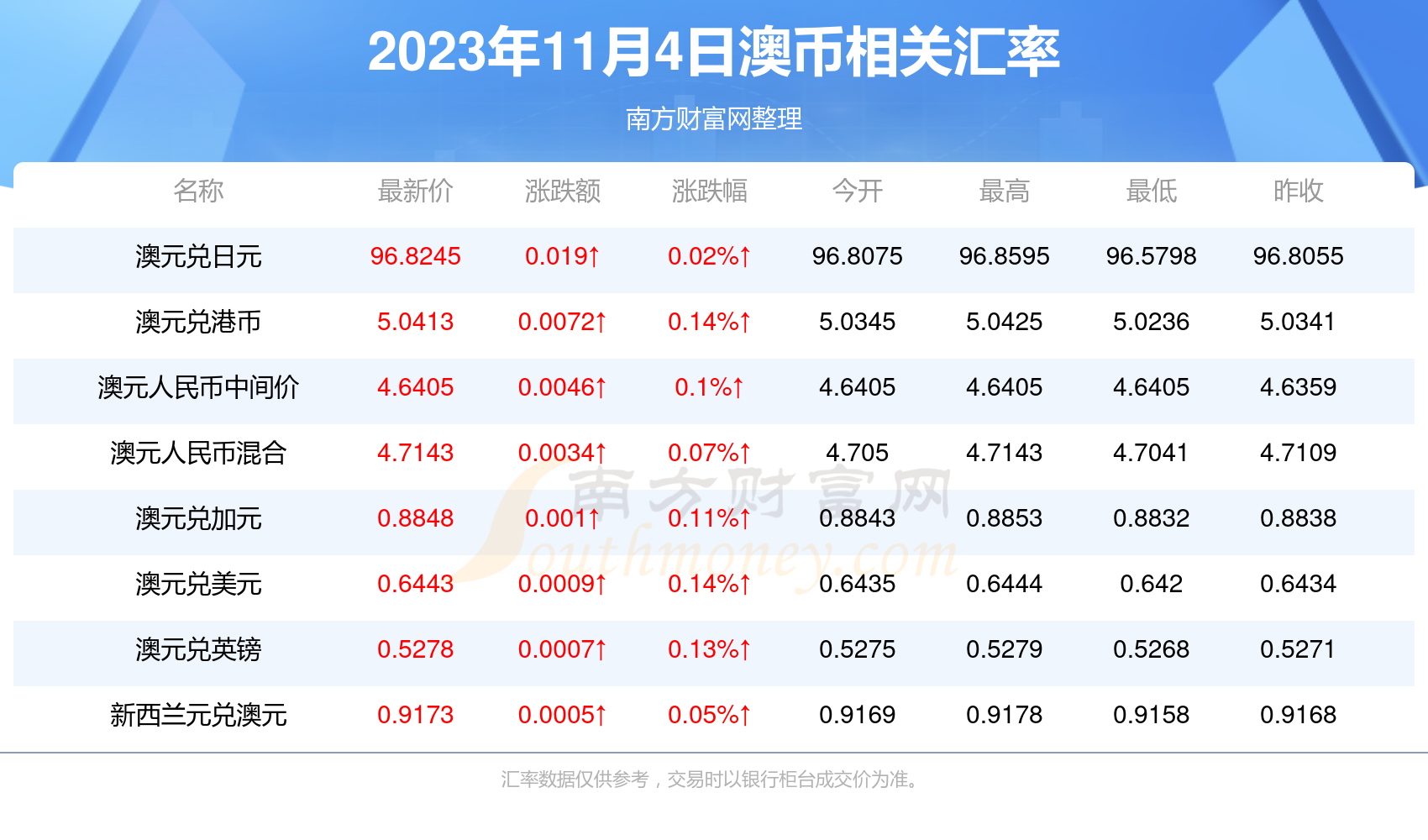Image resolution: width=1428 pixels, height=840 pixels.
Task: Click the previous close 96.8055
Action: 1298,256
